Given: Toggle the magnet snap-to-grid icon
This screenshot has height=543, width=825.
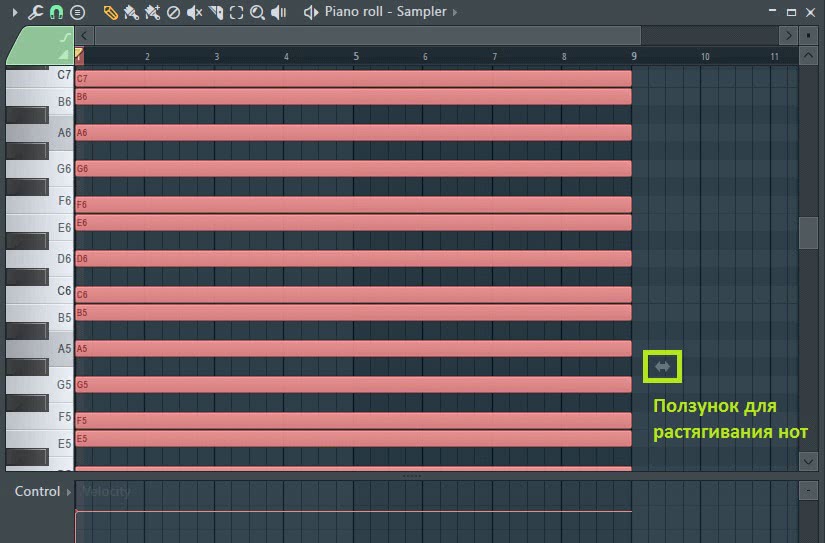Looking at the screenshot, I should (x=56, y=12).
